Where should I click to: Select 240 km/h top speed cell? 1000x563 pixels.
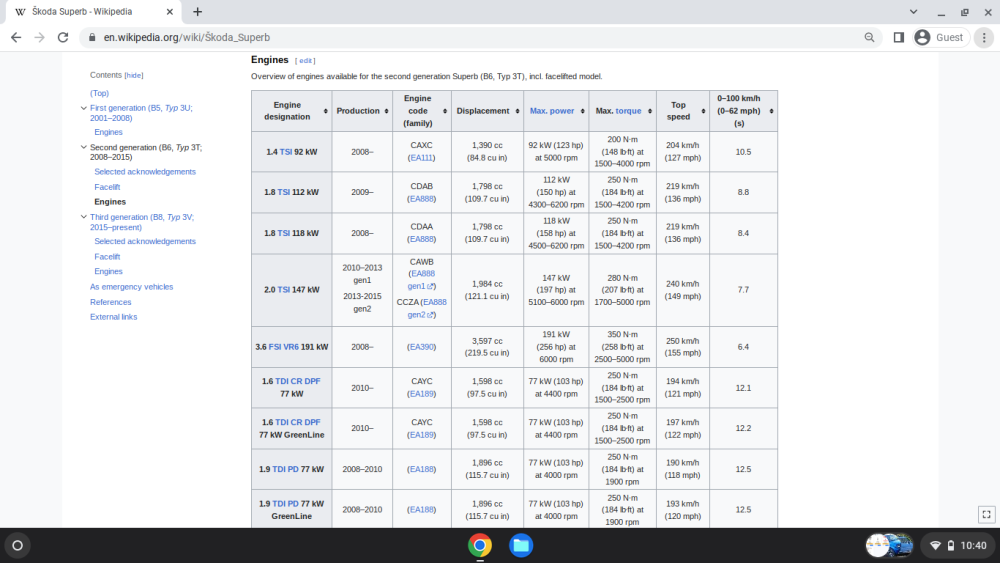pos(682,290)
